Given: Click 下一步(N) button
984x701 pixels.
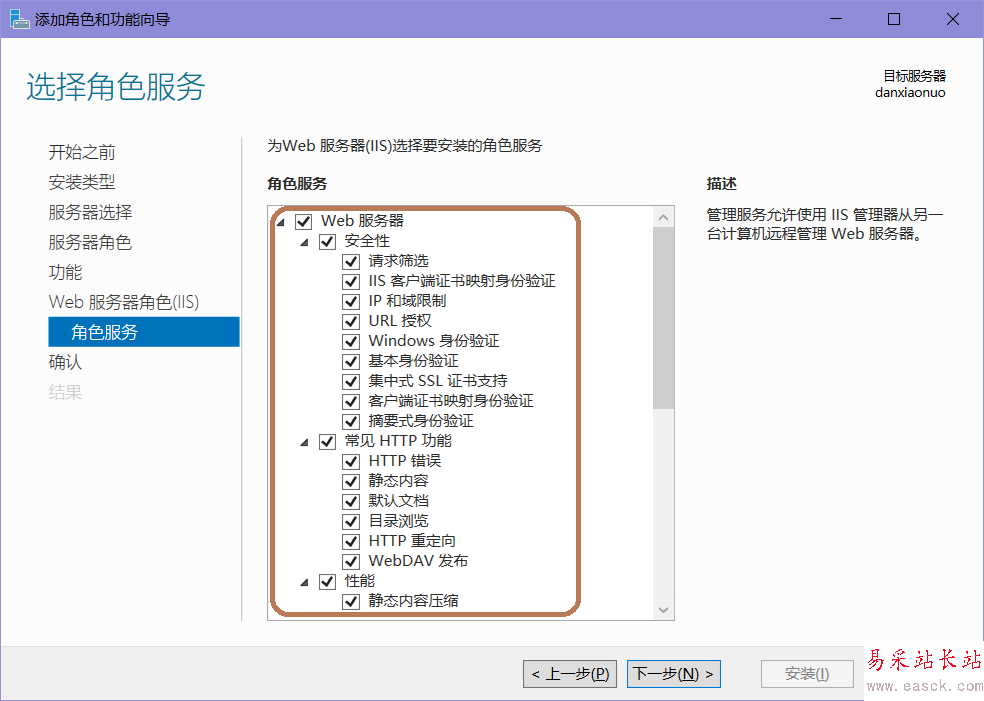Looking at the screenshot, I should (x=674, y=674).
